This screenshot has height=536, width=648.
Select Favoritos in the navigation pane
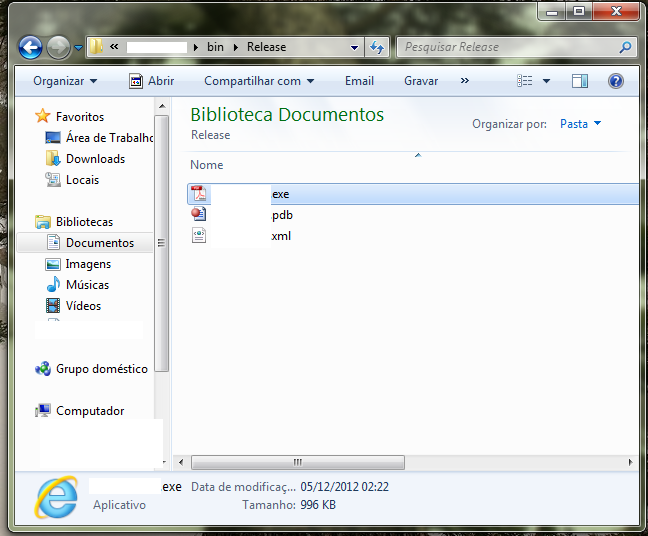(x=80, y=117)
